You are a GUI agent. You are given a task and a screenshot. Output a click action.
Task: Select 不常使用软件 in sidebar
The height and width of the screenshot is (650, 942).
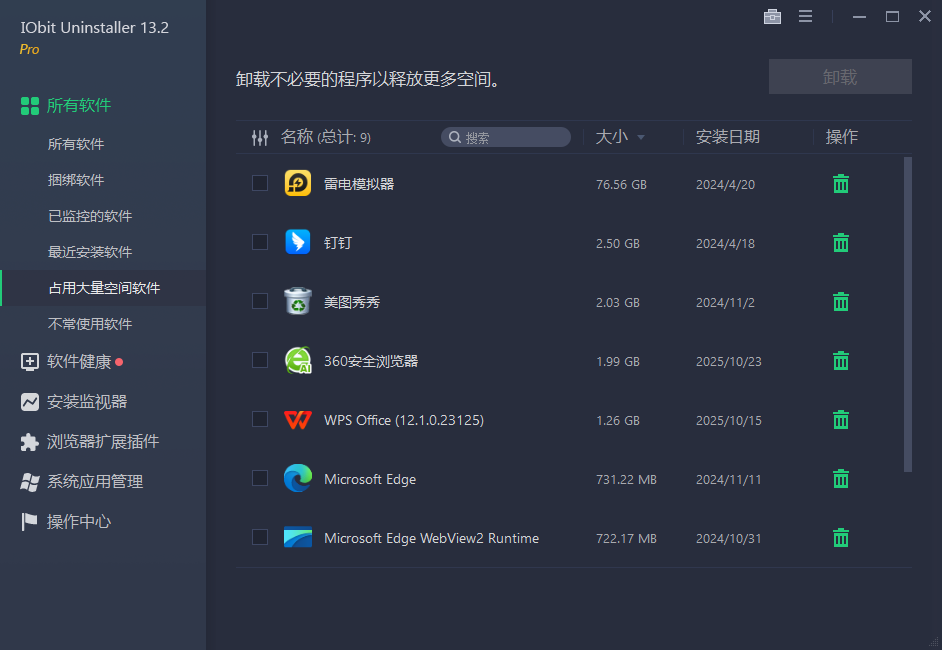[x=90, y=324]
